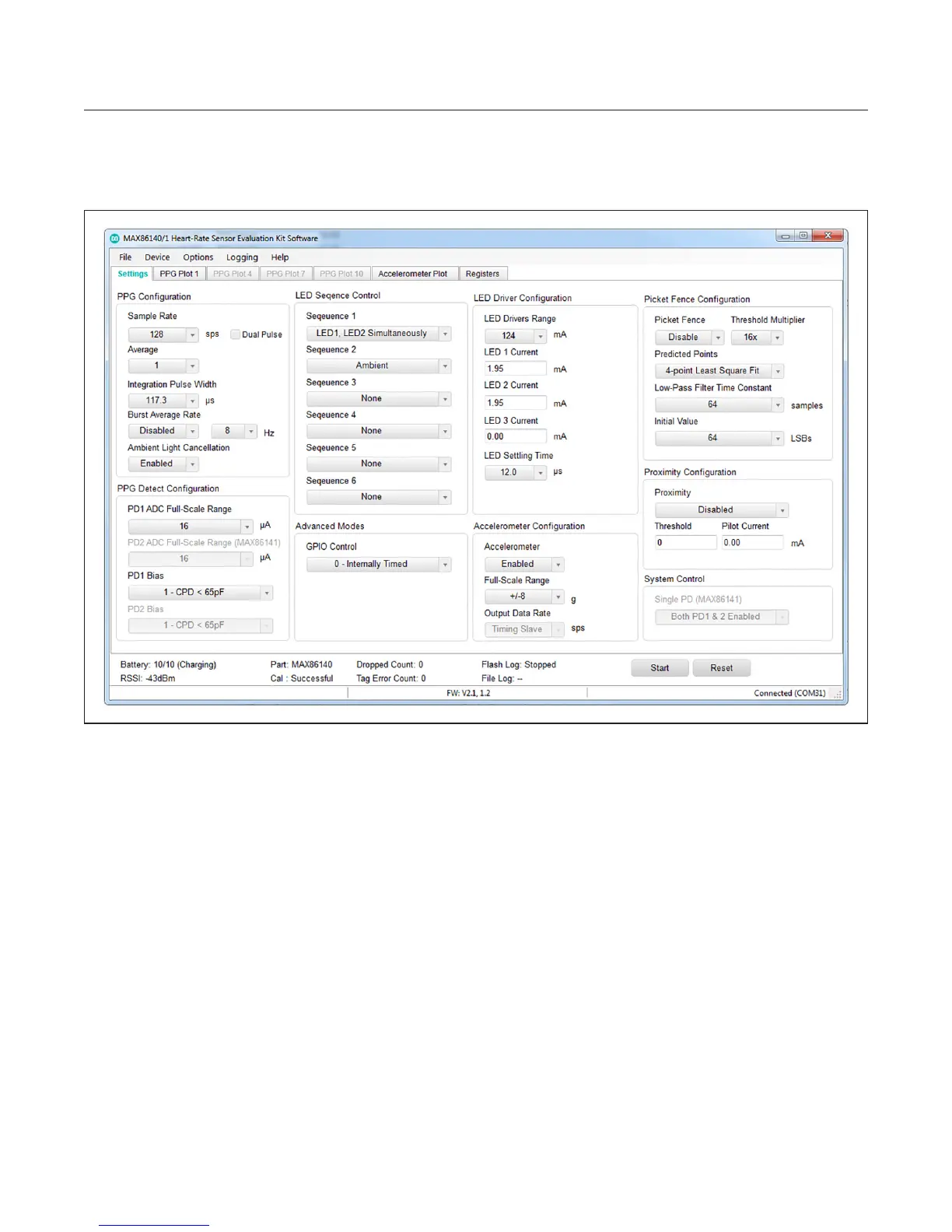Viewport: 952px width, 1232px height.
Task: Open Sequence 4 dropdown
Action: point(379,431)
